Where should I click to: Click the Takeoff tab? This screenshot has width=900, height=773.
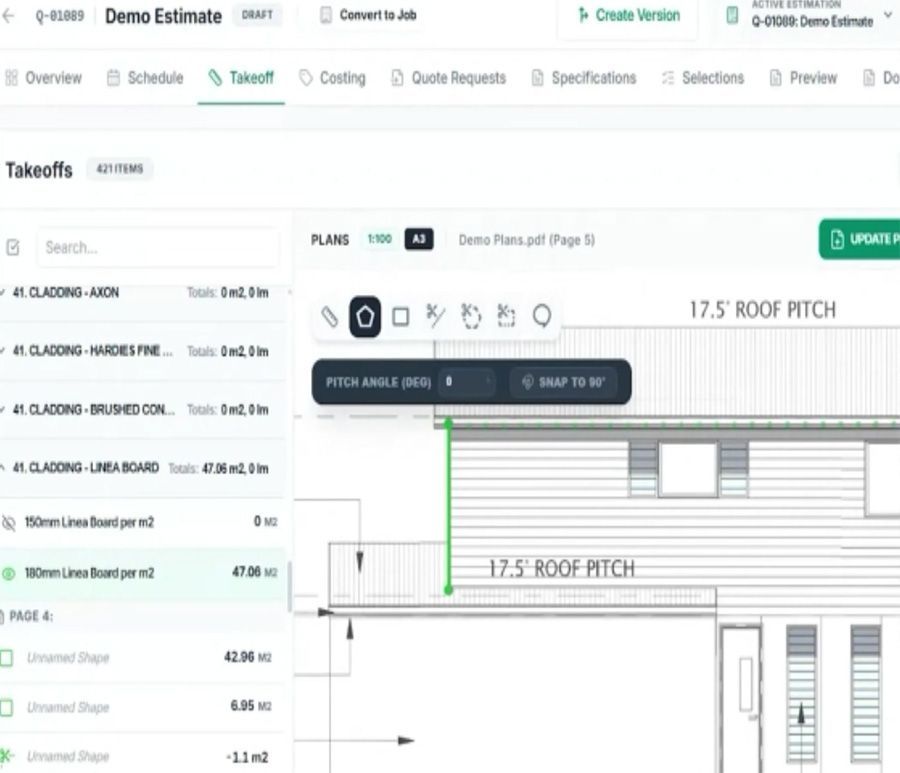pos(241,78)
